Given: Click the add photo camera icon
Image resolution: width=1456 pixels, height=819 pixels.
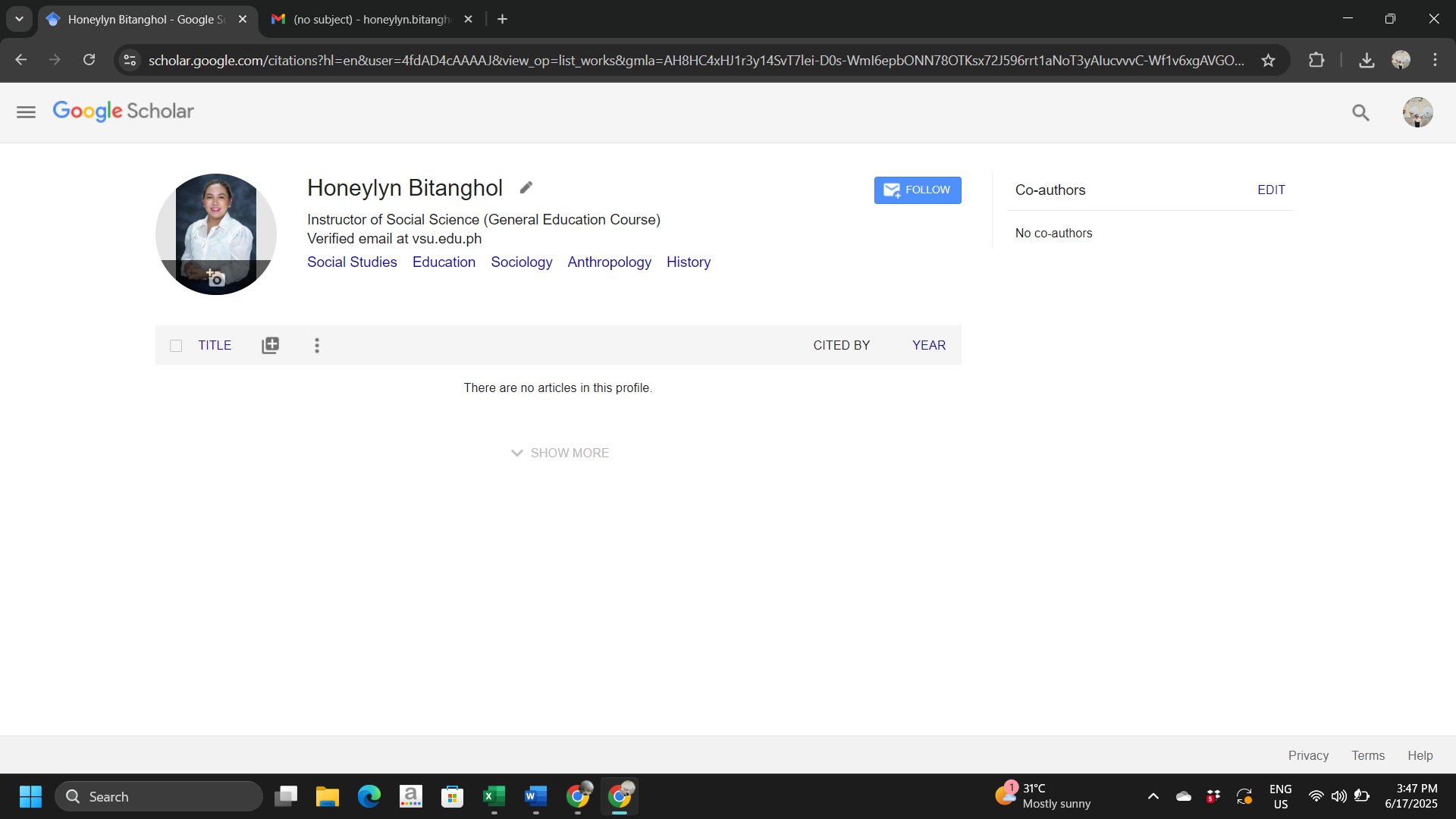Looking at the screenshot, I should coord(215,278).
